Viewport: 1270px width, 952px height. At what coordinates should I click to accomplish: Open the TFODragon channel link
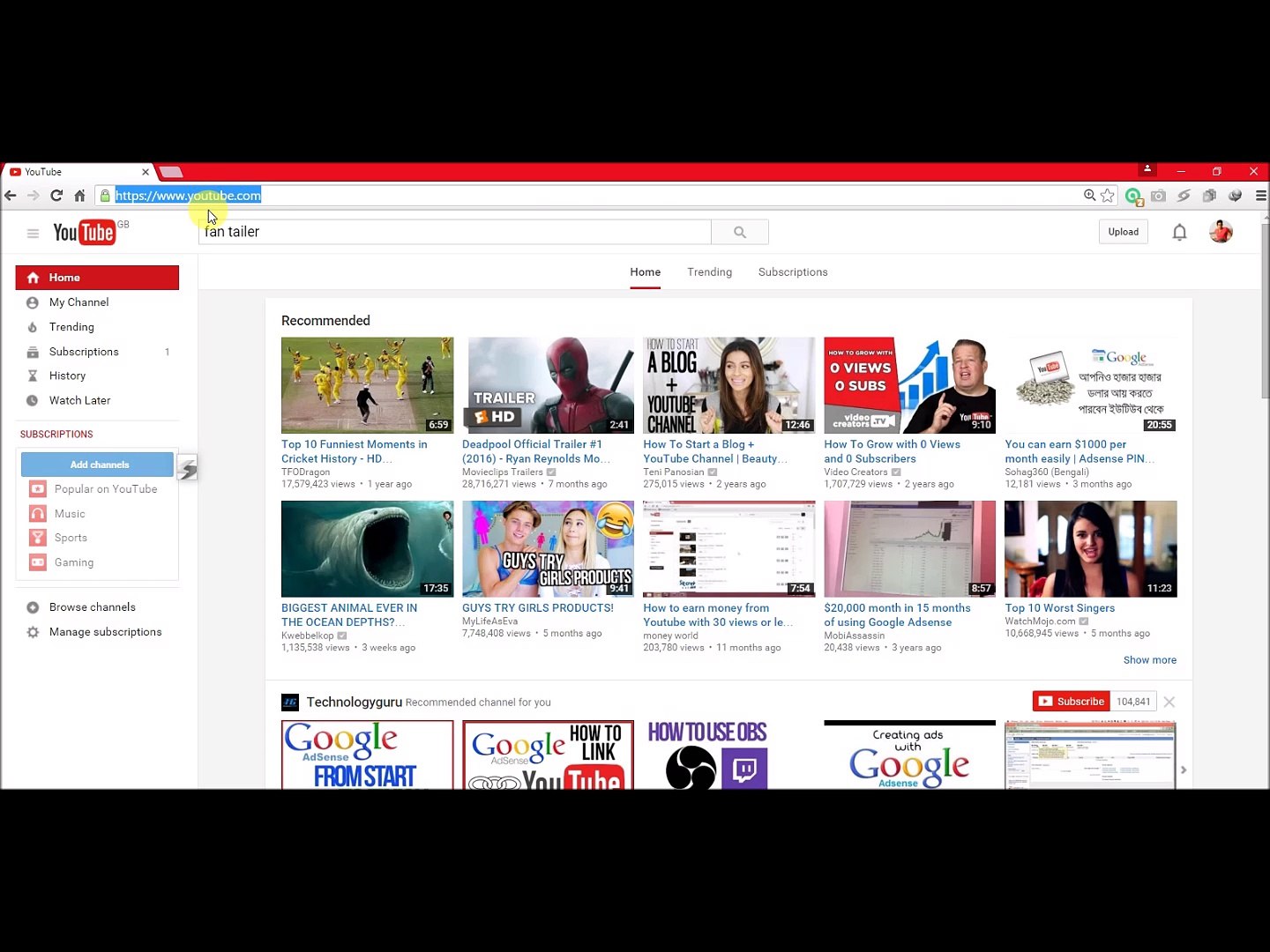(305, 472)
